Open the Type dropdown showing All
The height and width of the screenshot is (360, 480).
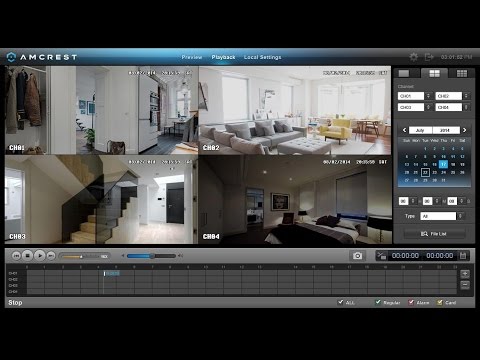pyautogui.click(x=442, y=216)
